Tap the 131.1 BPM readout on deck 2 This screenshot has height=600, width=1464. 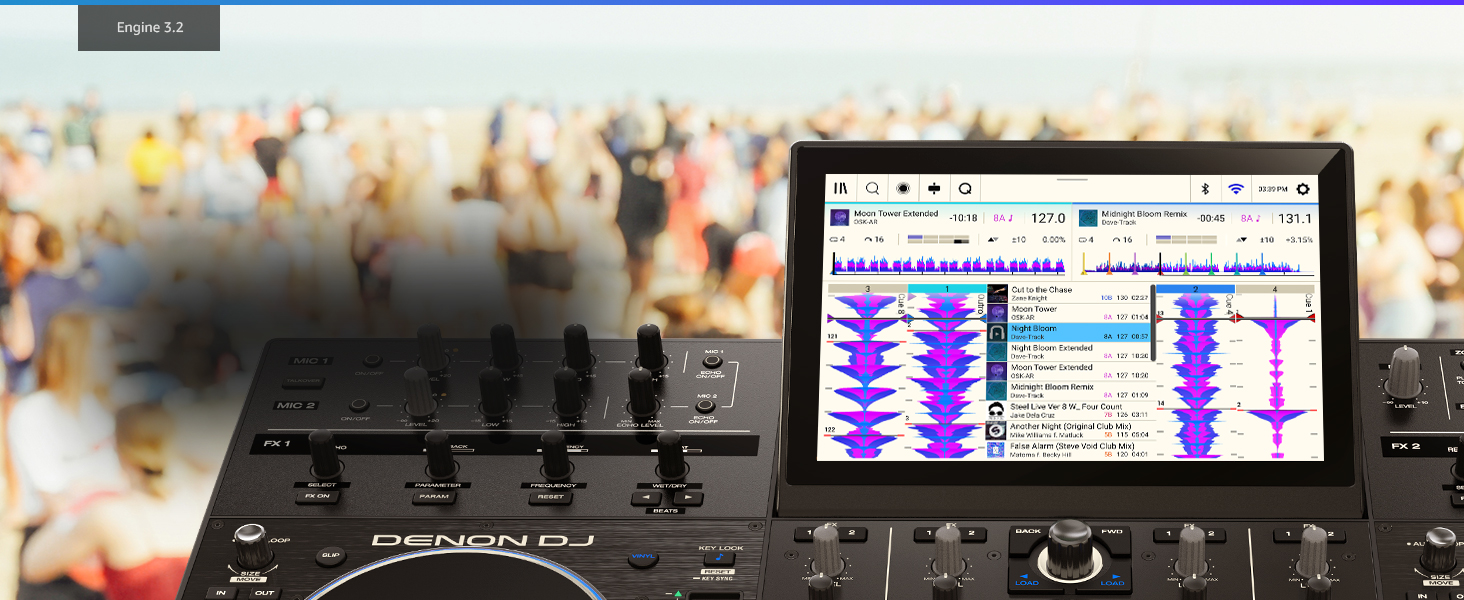1294,218
